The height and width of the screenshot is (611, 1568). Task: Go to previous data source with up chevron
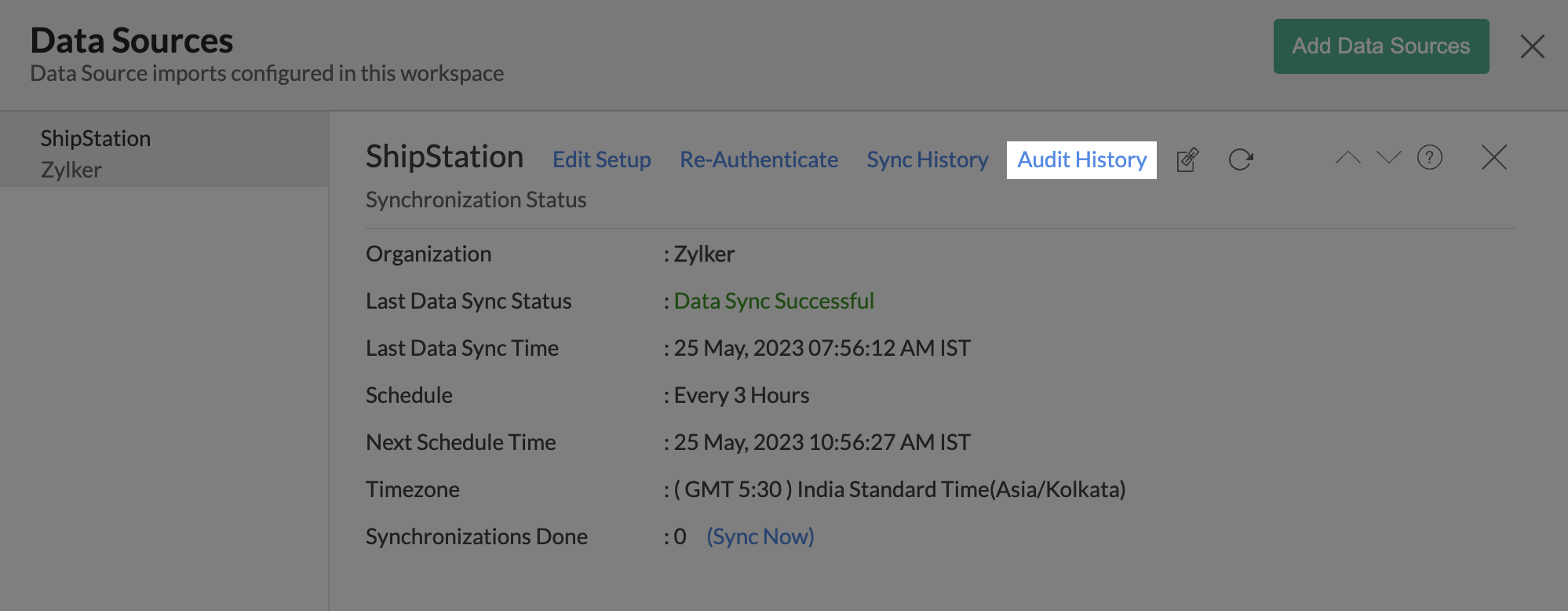click(x=1348, y=158)
